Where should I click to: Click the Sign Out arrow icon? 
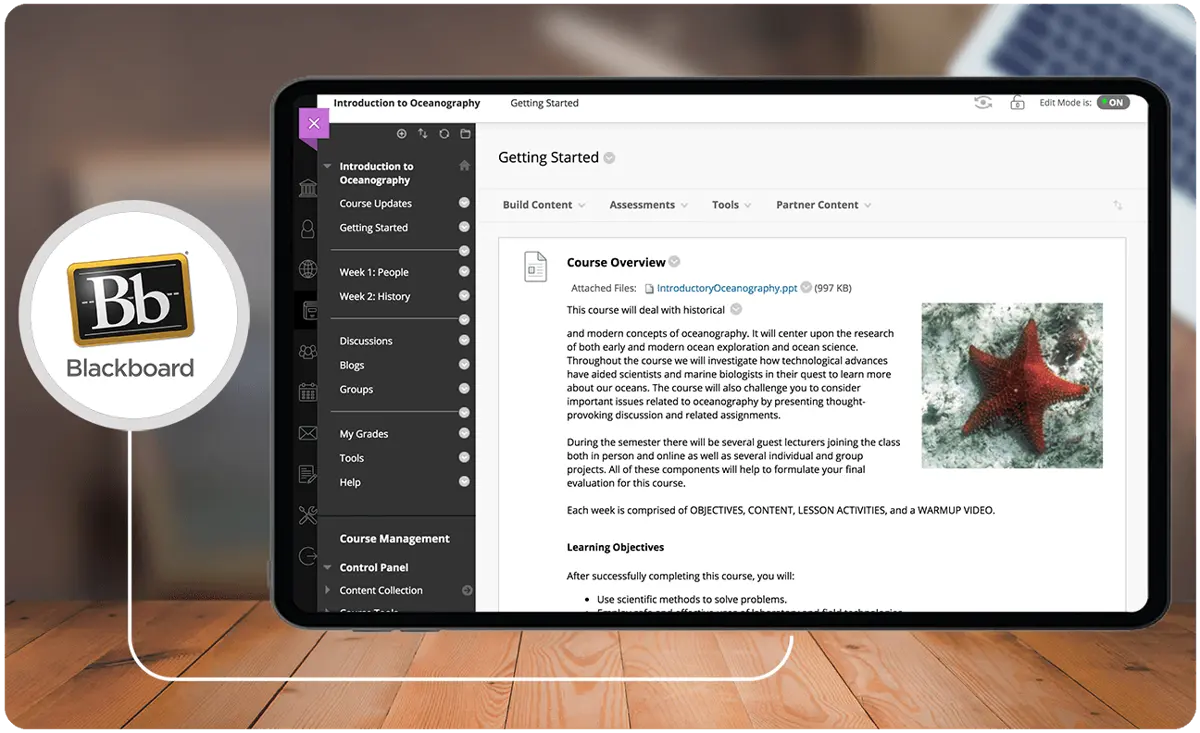point(308,557)
